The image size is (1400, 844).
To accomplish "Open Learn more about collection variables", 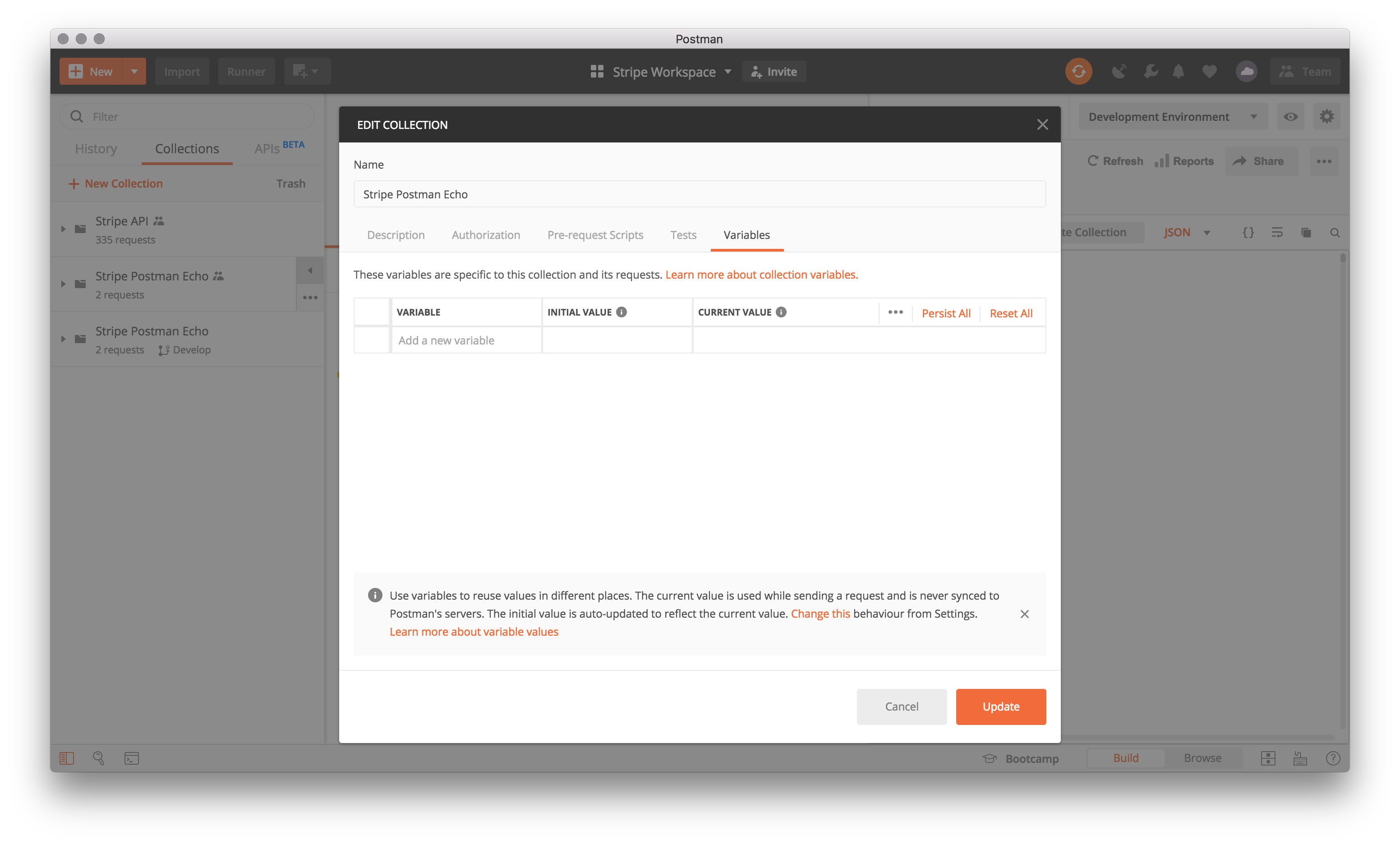I will click(761, 274).
